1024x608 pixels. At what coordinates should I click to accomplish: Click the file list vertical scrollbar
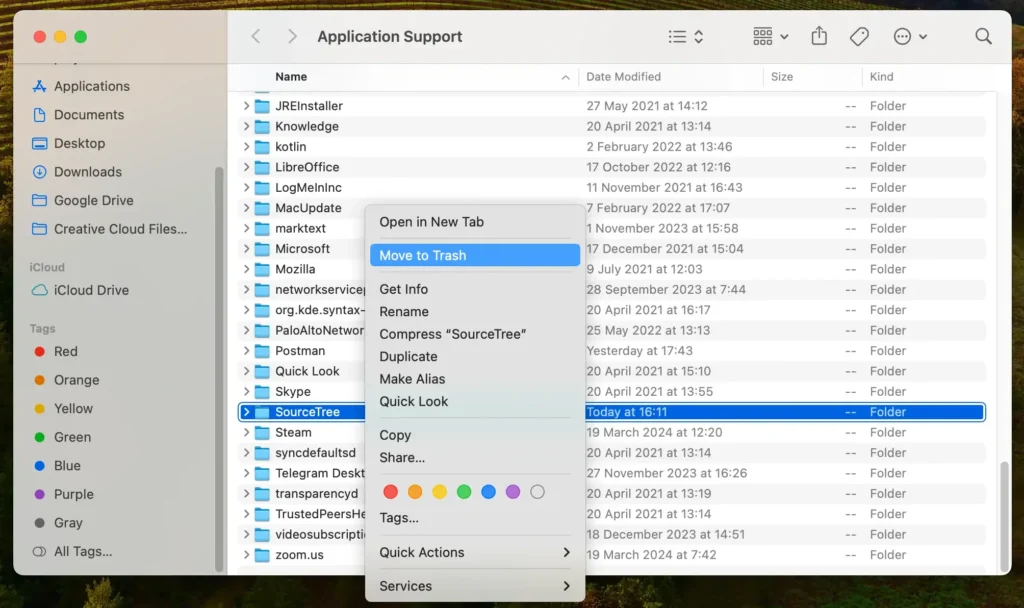tap(1004, 516)
